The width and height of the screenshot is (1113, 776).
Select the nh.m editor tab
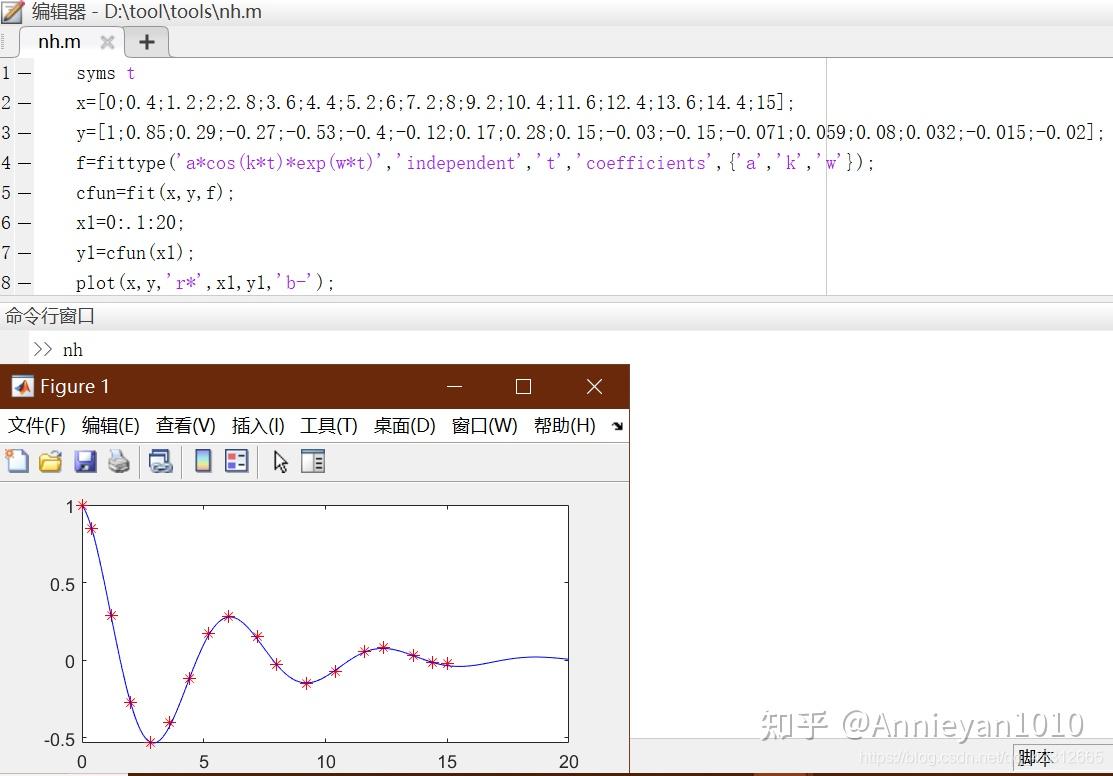(x=60, y=42)
